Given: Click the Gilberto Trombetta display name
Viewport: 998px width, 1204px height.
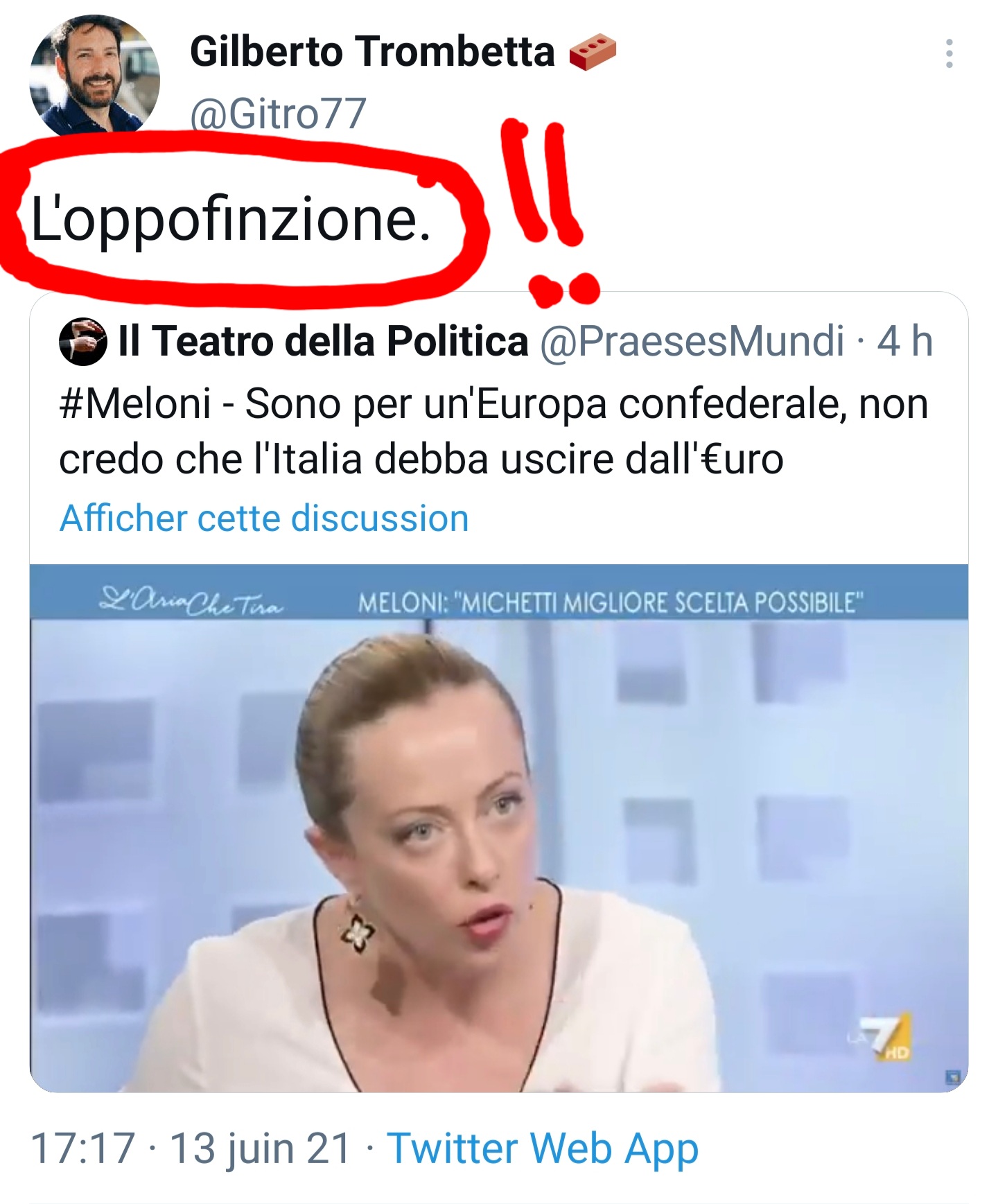Looking at the screenshot, I should point(372,52).
